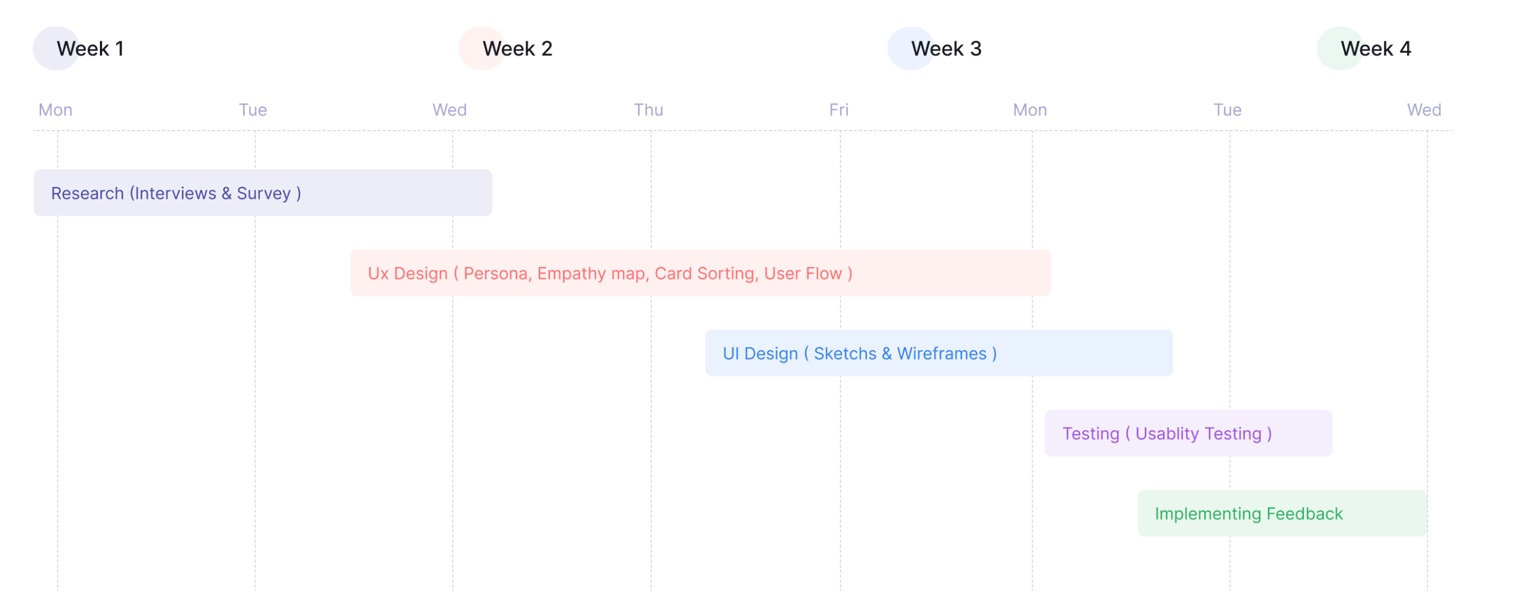Click the Week 3 header

coord(946,48)
